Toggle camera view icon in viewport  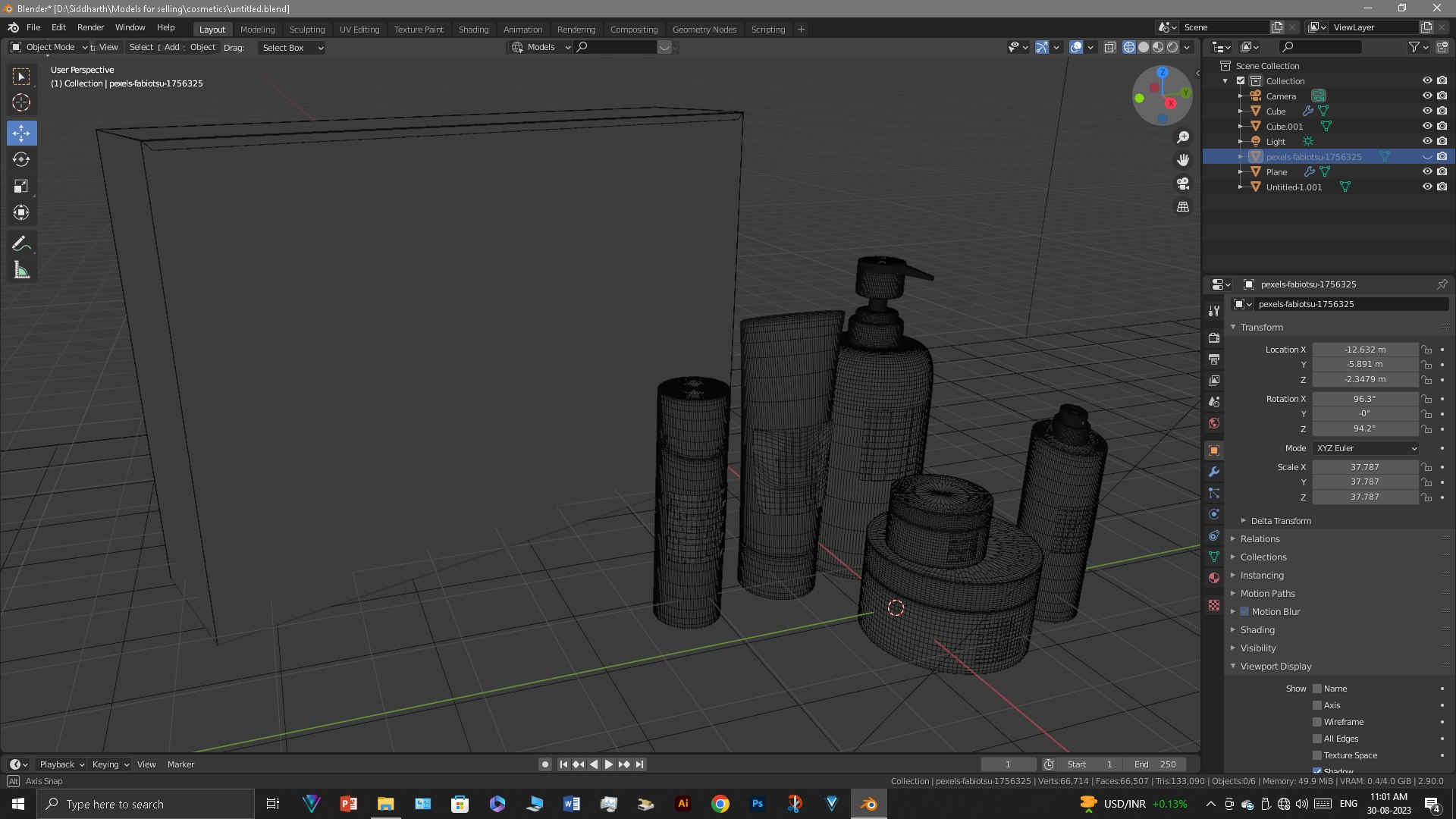tap(1183, 184)
